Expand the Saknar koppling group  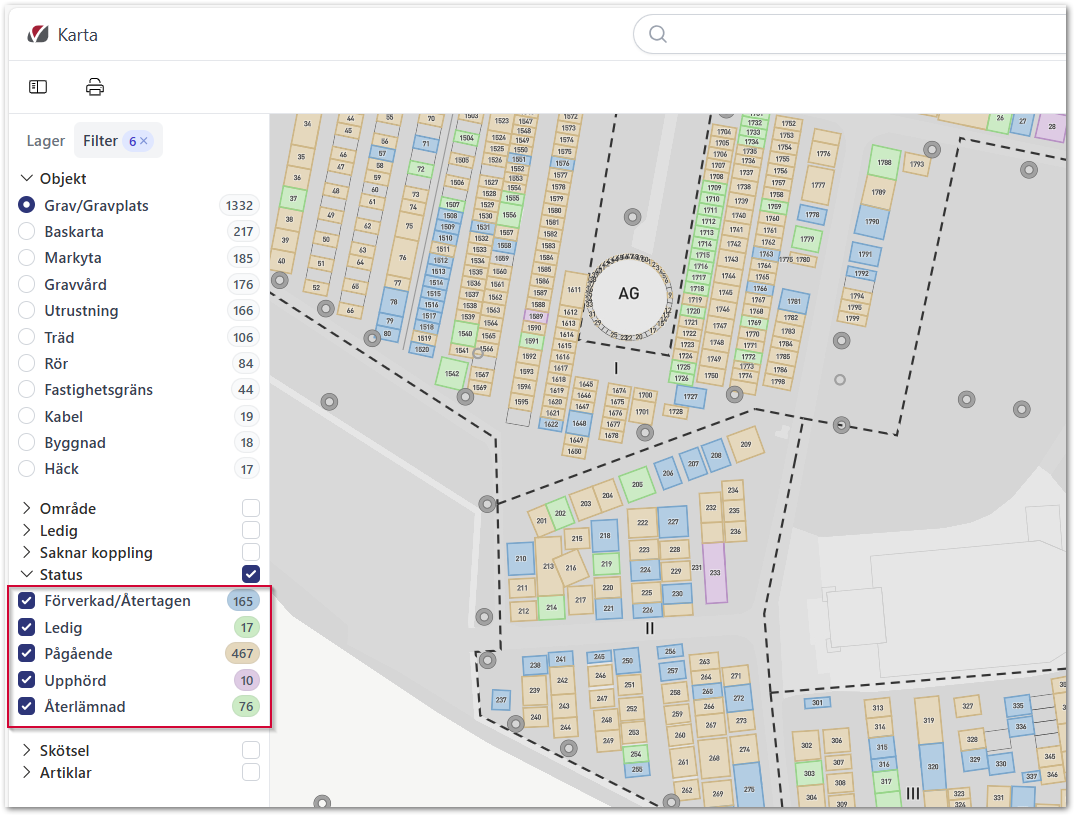coord(26,553)
